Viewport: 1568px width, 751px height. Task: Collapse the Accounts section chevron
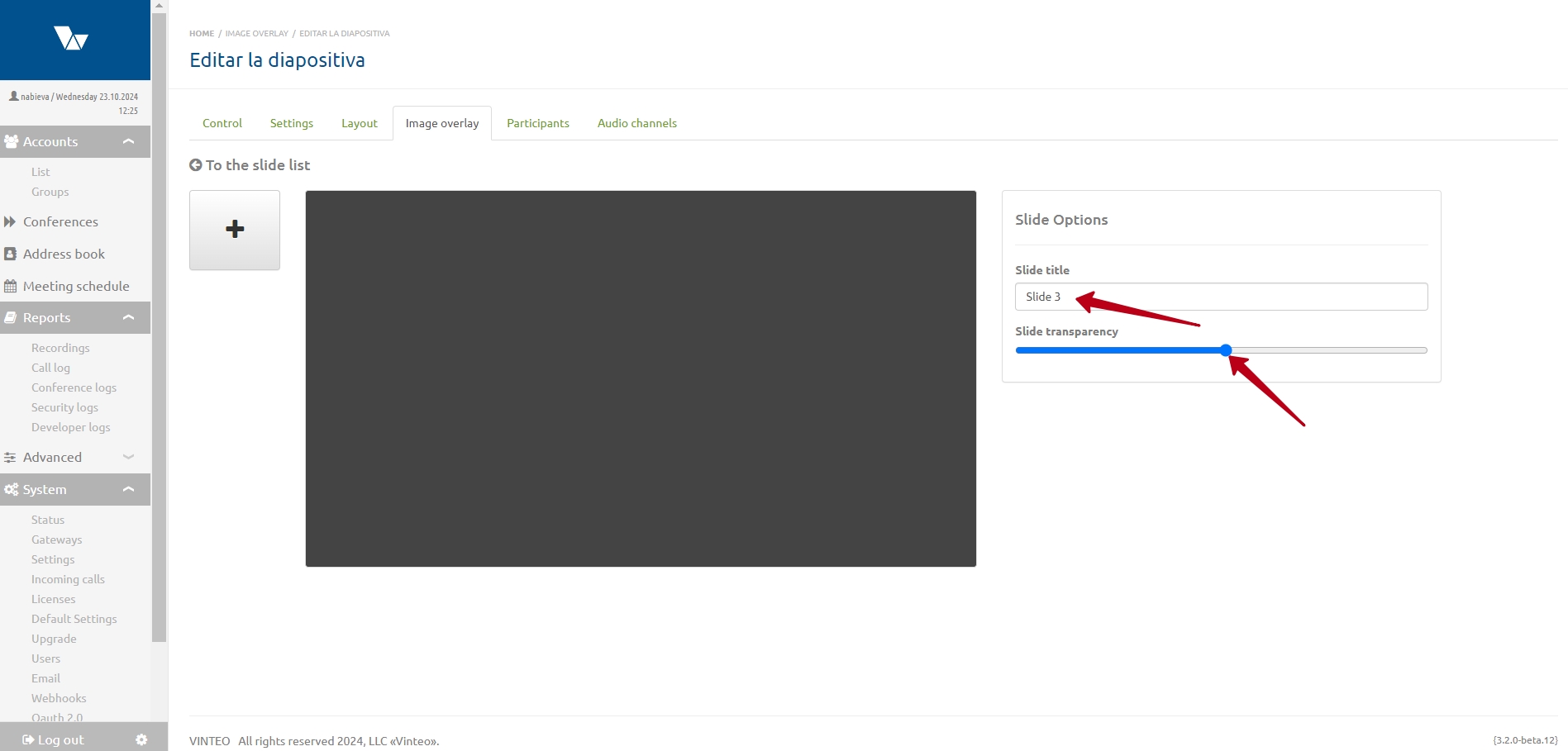tap(128, 141)
